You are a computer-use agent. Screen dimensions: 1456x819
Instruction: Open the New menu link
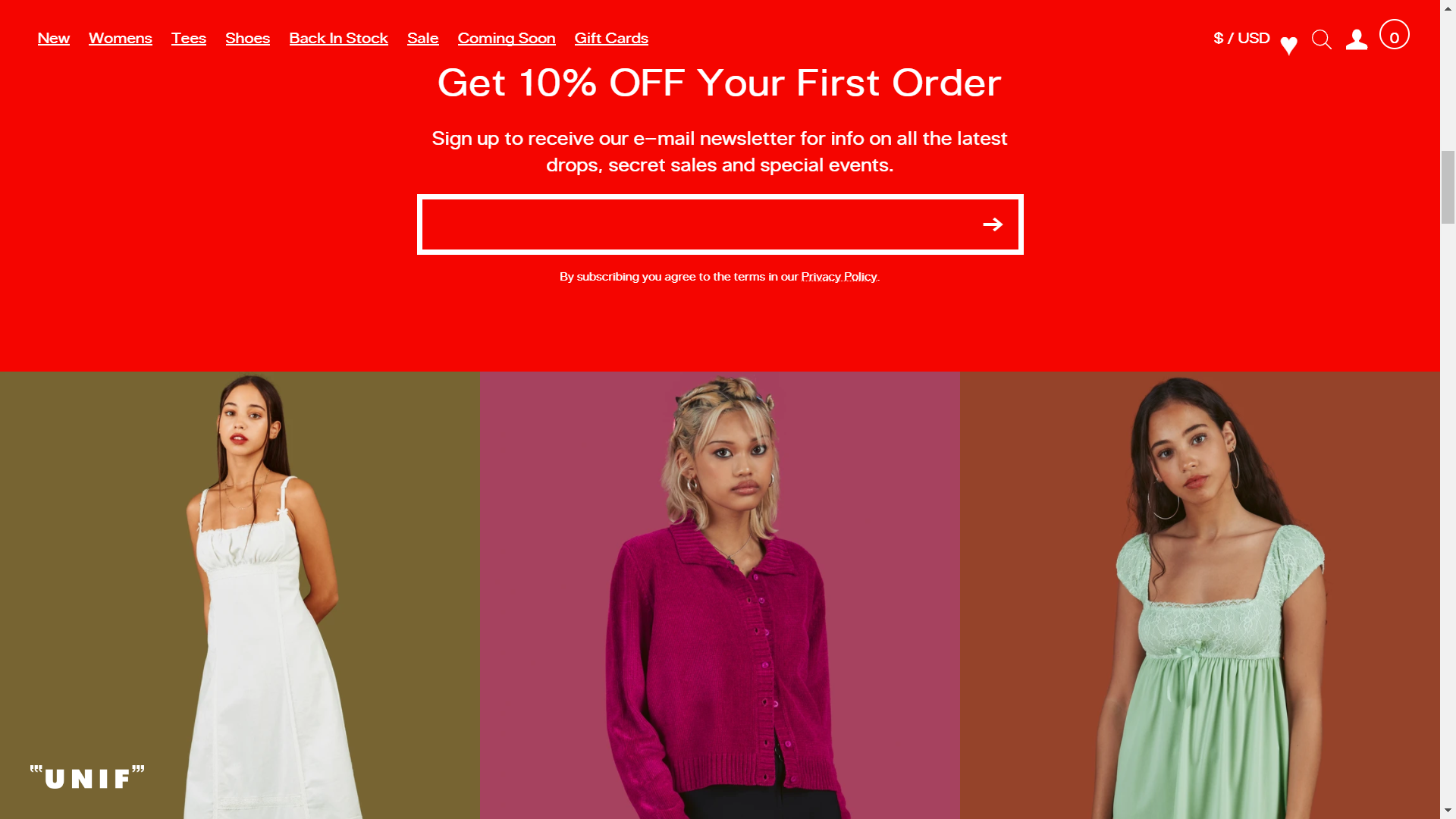coord(54,39)
